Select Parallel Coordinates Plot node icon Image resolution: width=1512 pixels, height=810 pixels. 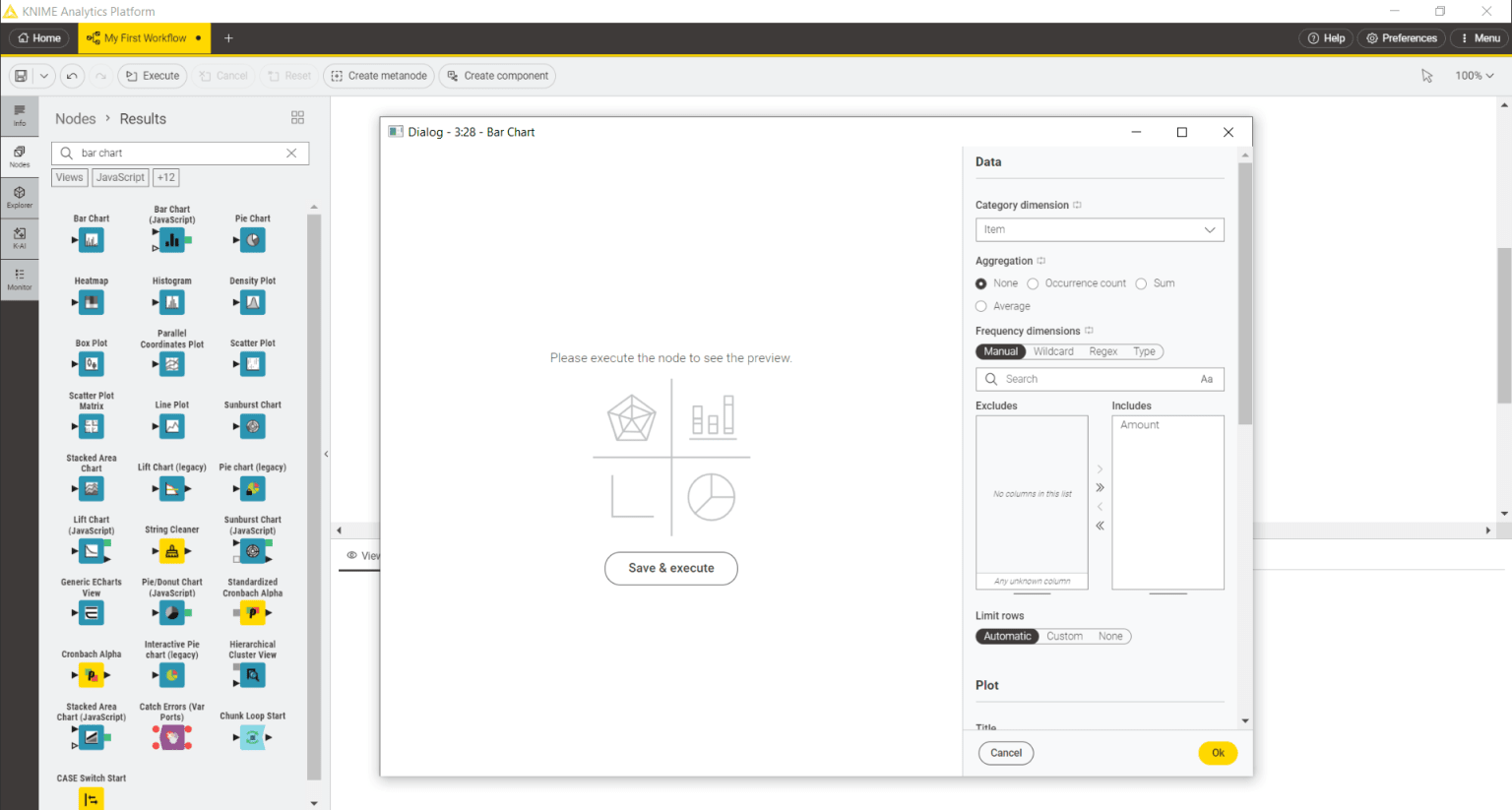coord(172,364)
